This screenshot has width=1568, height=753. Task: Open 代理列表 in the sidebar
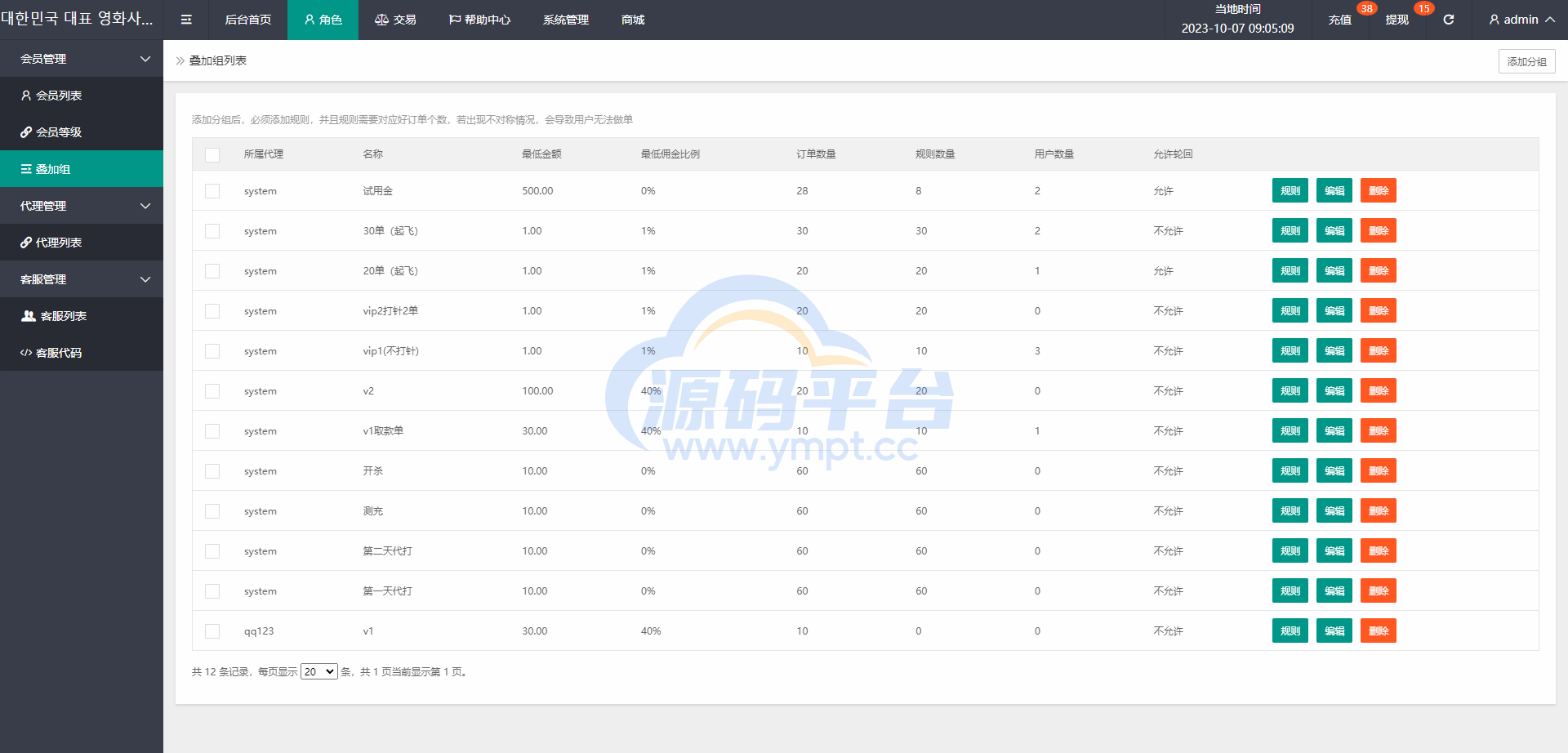coord(82,243)
